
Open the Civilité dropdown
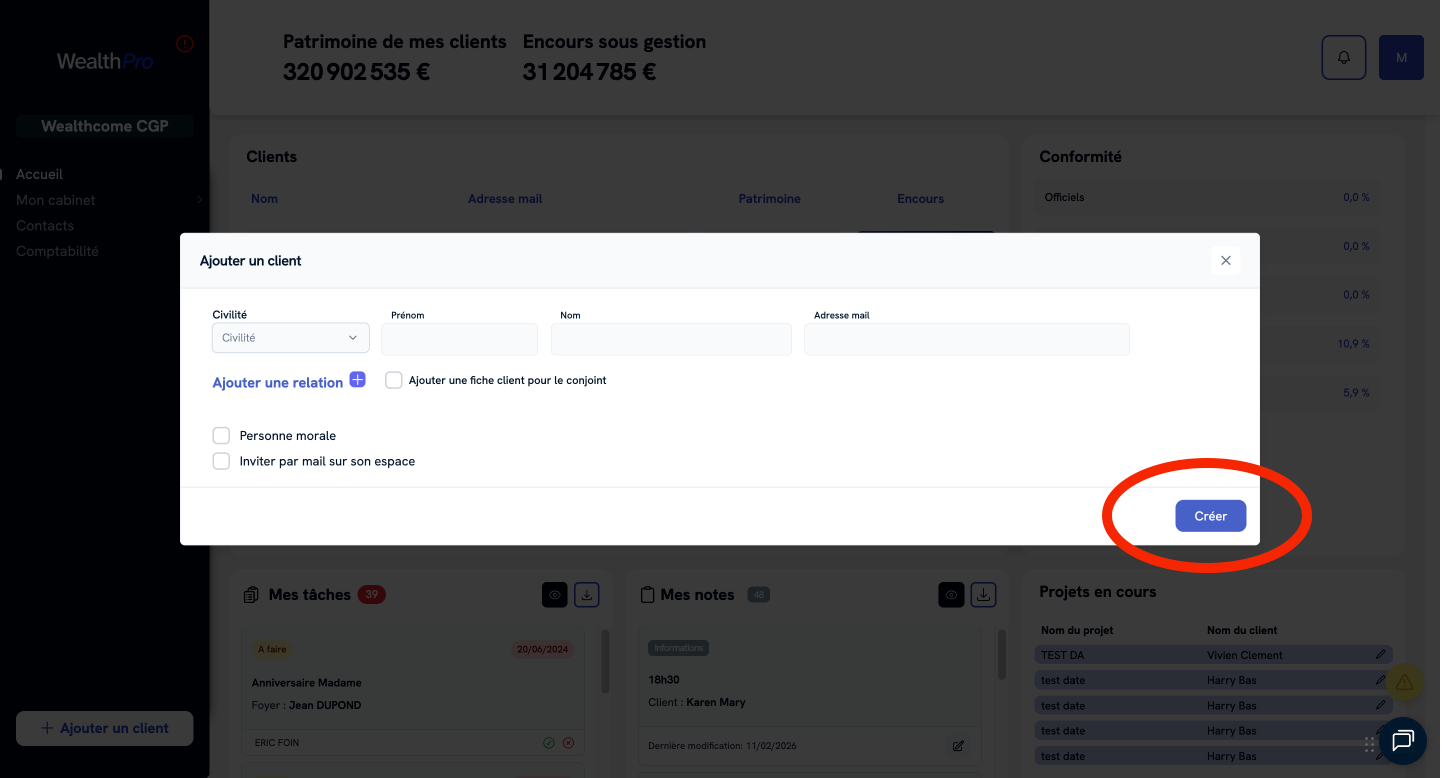290,338
